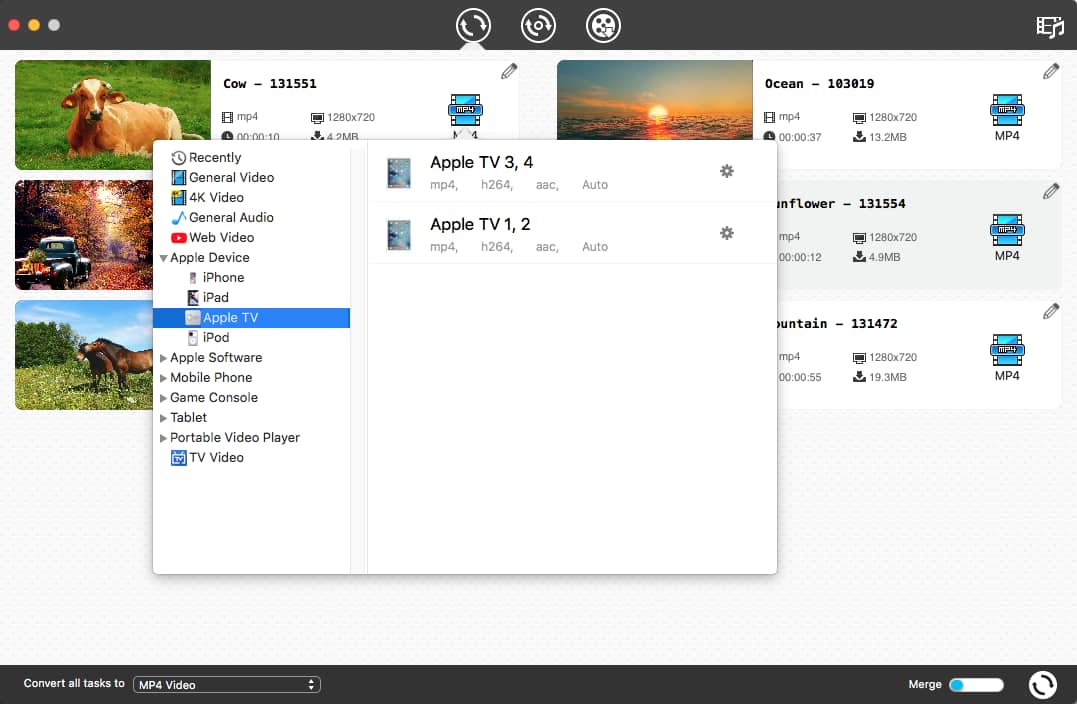Edit the Cow video with pencil icon

[x=509, y=71]
